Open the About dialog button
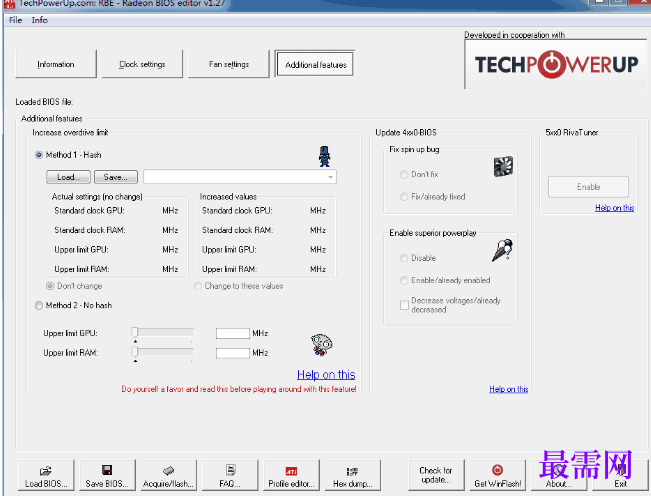 (x=558, y=475)
